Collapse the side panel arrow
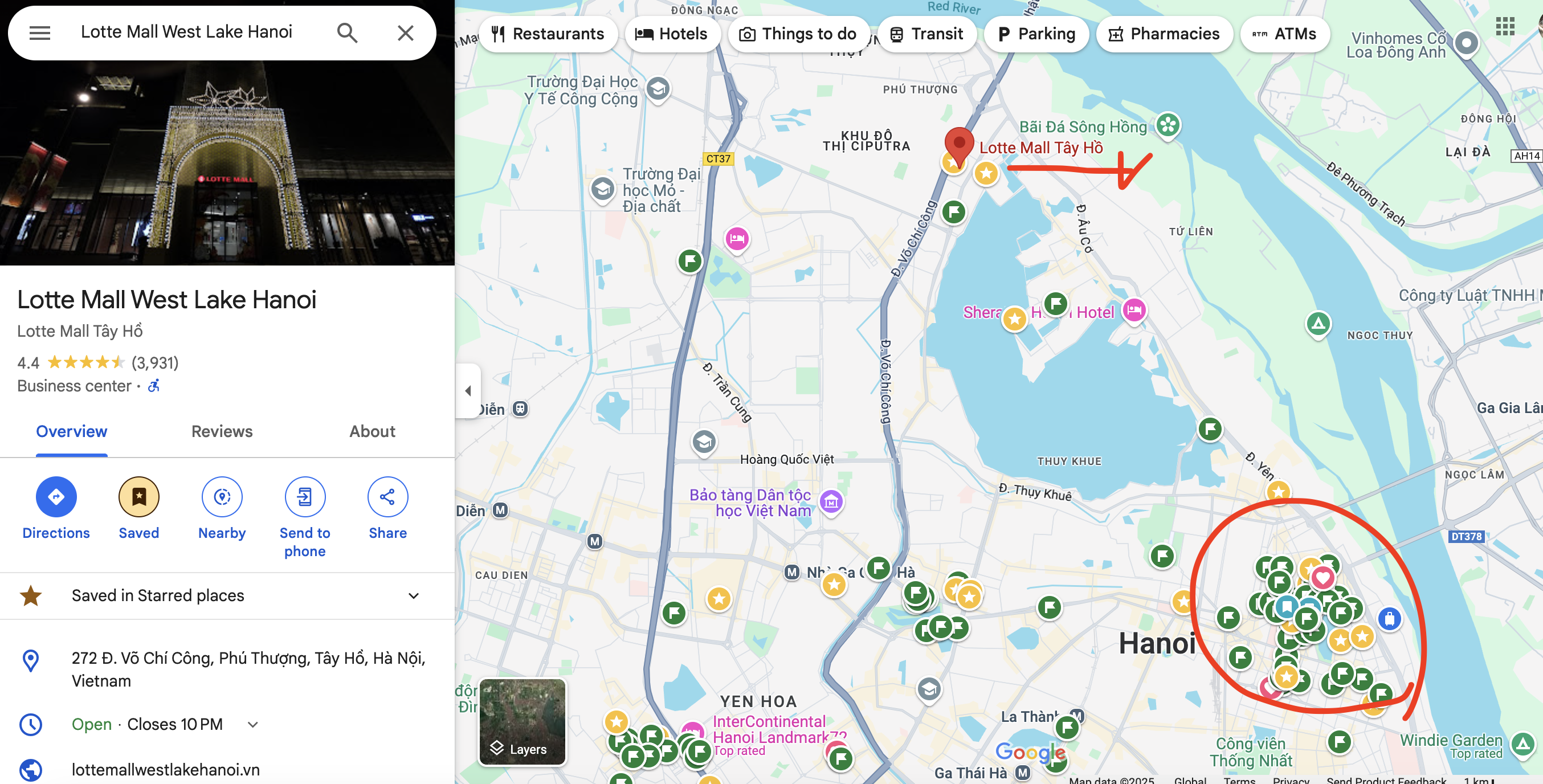 click(x=468, y=390)
